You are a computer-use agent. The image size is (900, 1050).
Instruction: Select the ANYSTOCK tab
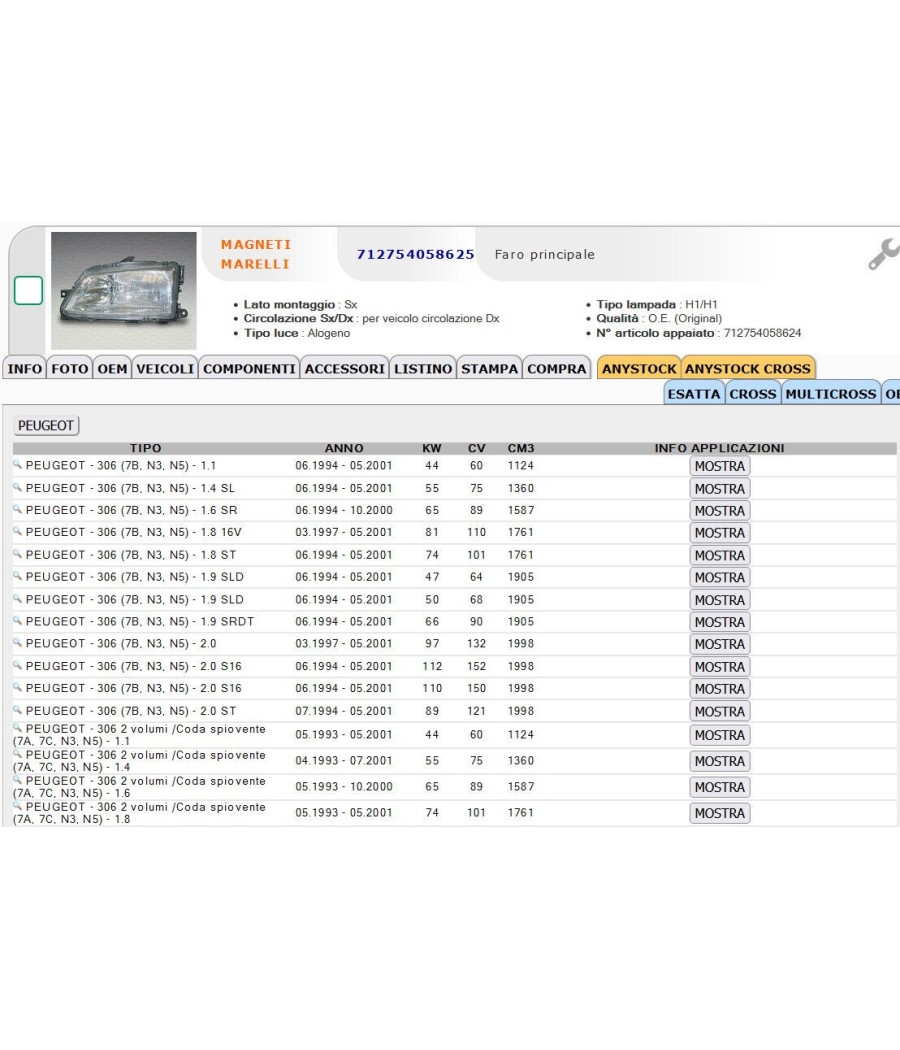639,368
